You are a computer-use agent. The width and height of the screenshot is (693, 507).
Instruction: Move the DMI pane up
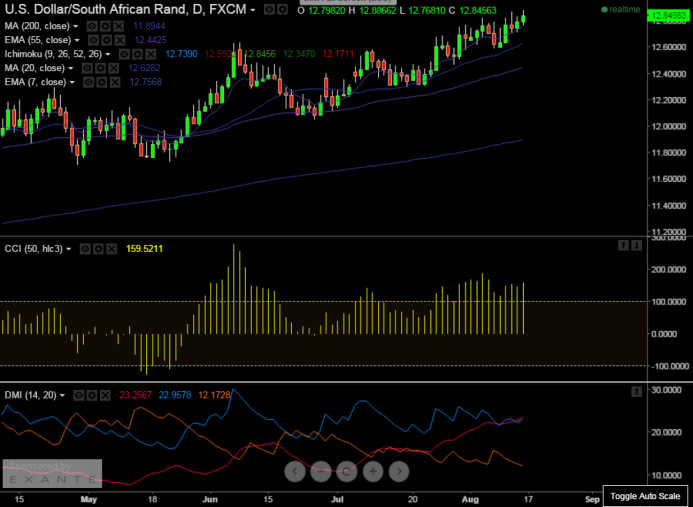(x=636, y=391)
